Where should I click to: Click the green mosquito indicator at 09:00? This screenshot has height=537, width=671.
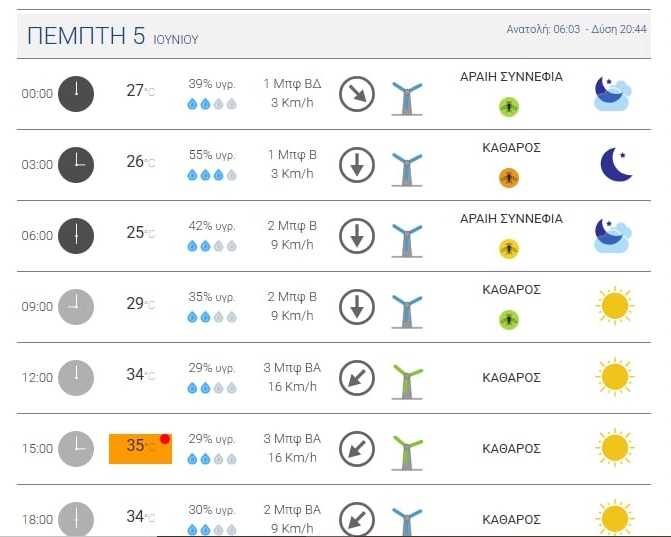click(x=510, y=320)
